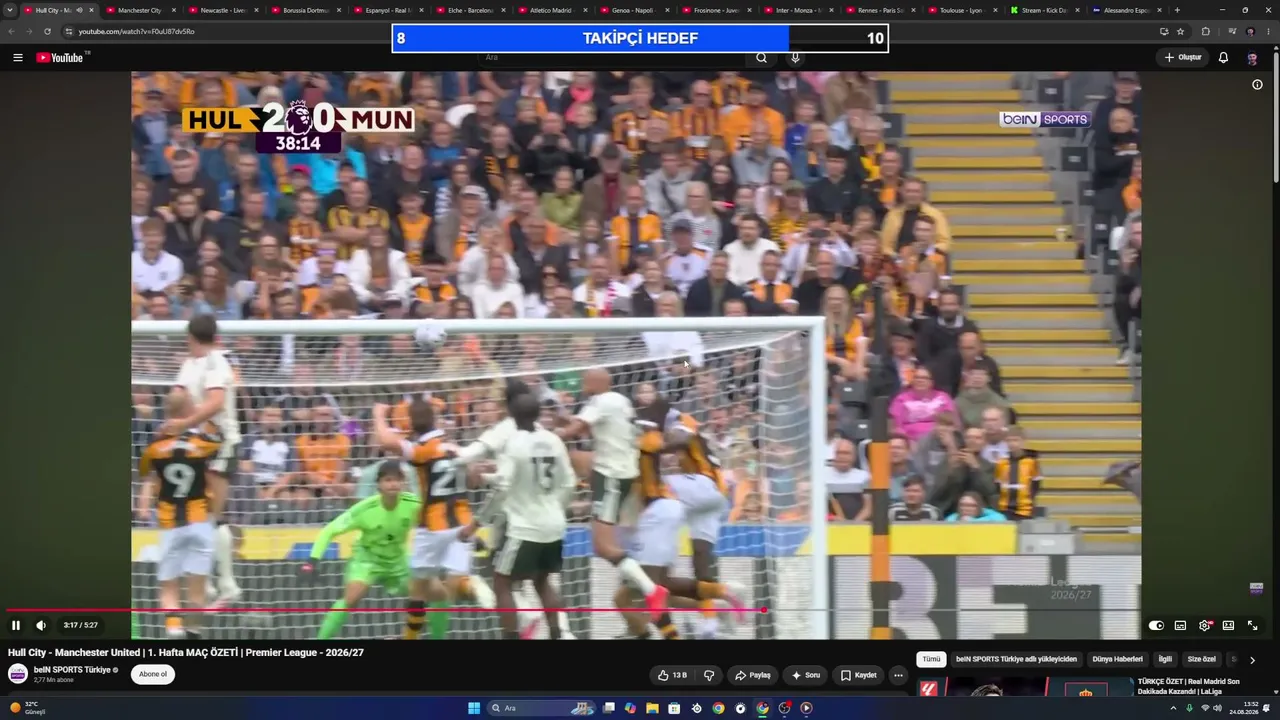
Task: Open the taskbar clock and date
Action: (x=1244, y=708)
